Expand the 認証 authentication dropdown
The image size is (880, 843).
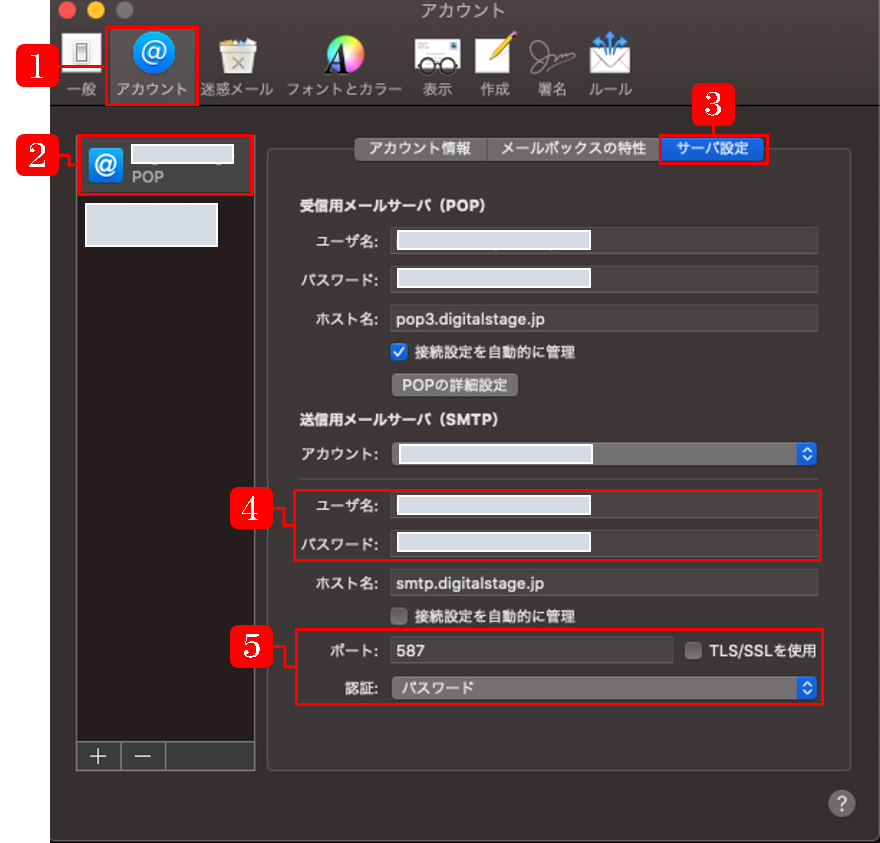tap(605, 688)
